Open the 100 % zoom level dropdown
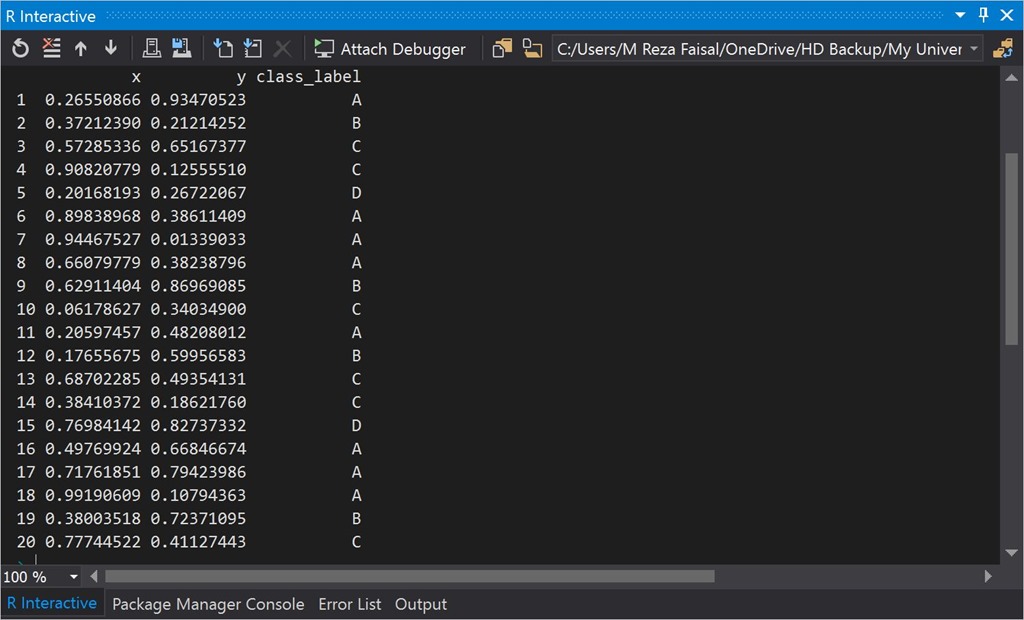Screen dimensions: 1024x620 74,577
